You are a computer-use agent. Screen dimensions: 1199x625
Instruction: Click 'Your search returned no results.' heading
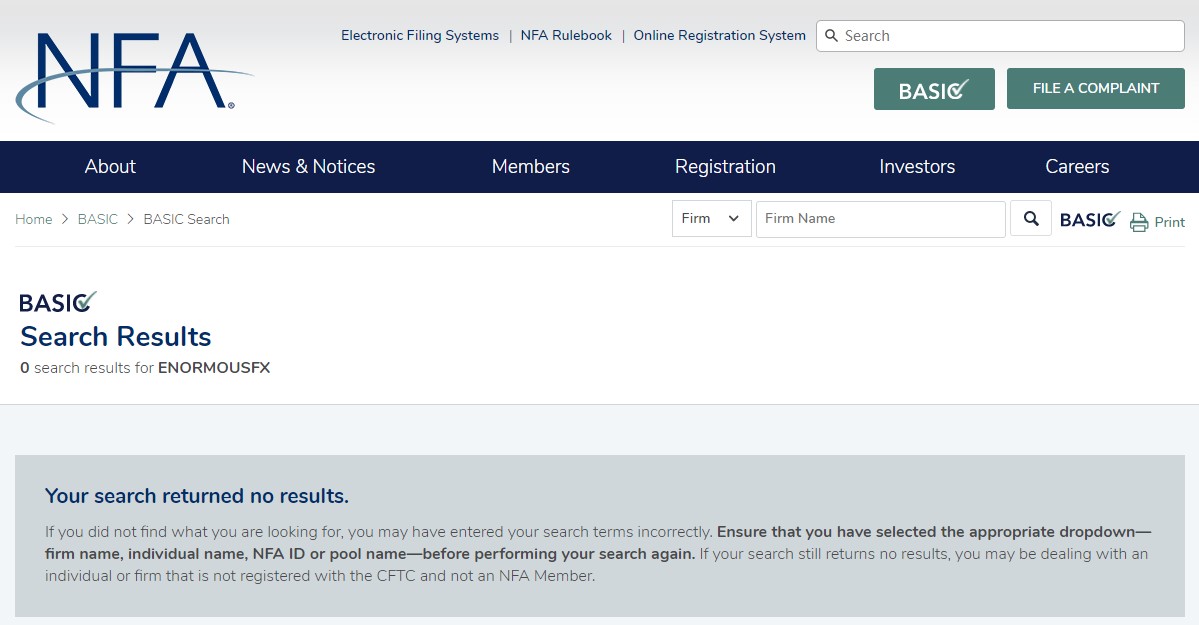click(197, 496)
